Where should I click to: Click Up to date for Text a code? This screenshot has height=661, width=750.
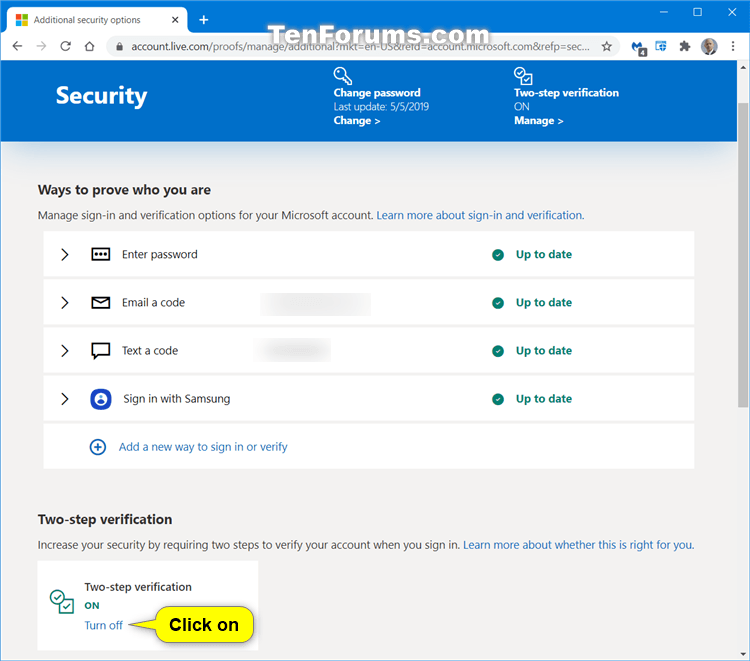pyautogui.click(x=543, y=351)
